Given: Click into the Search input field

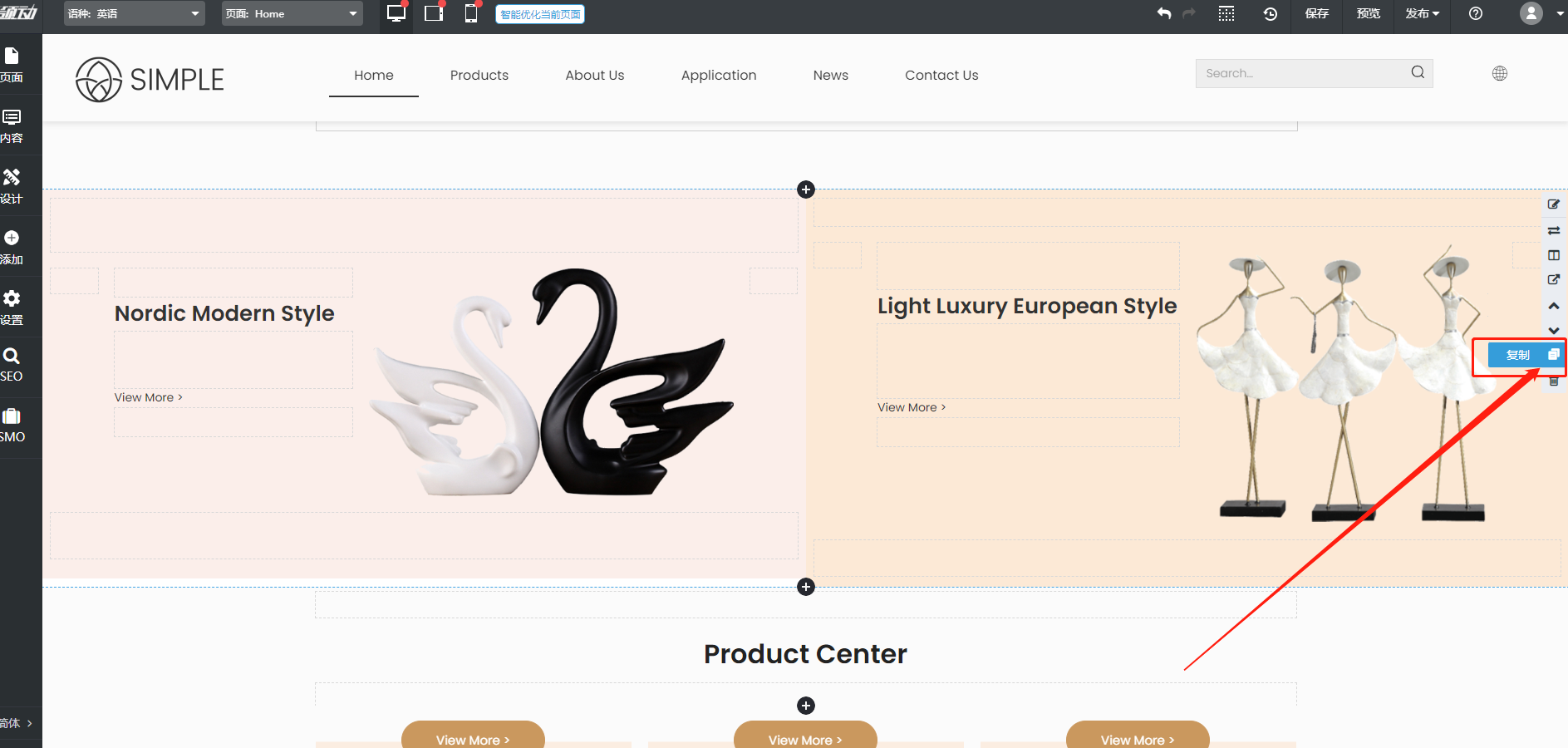Looking at the screenshot, I should [1301, 74].
